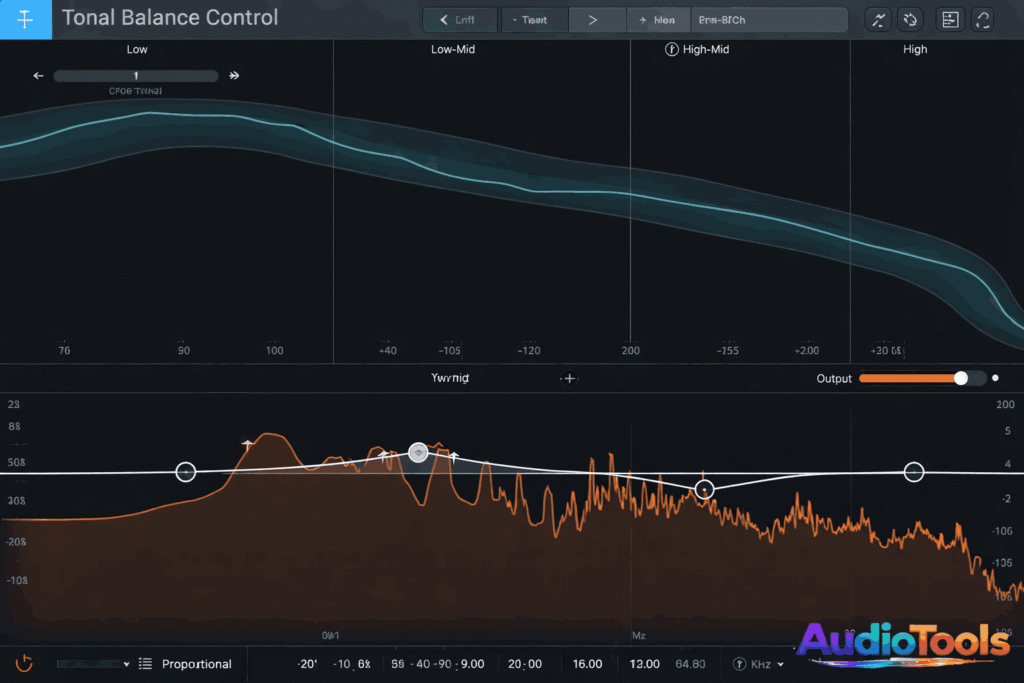Click the power icon at bottom left
The image size is (1024, 683).
[x=23, y=663]
